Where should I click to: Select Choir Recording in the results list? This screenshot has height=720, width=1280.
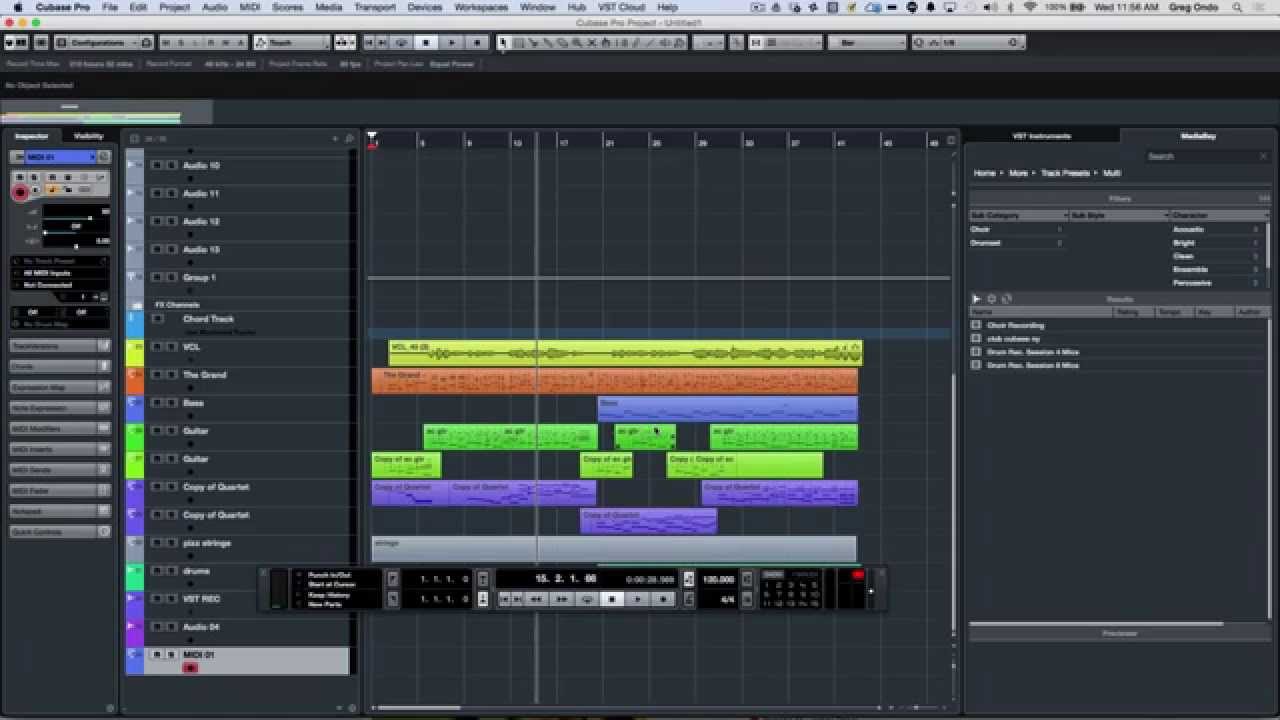[1015, 325]
